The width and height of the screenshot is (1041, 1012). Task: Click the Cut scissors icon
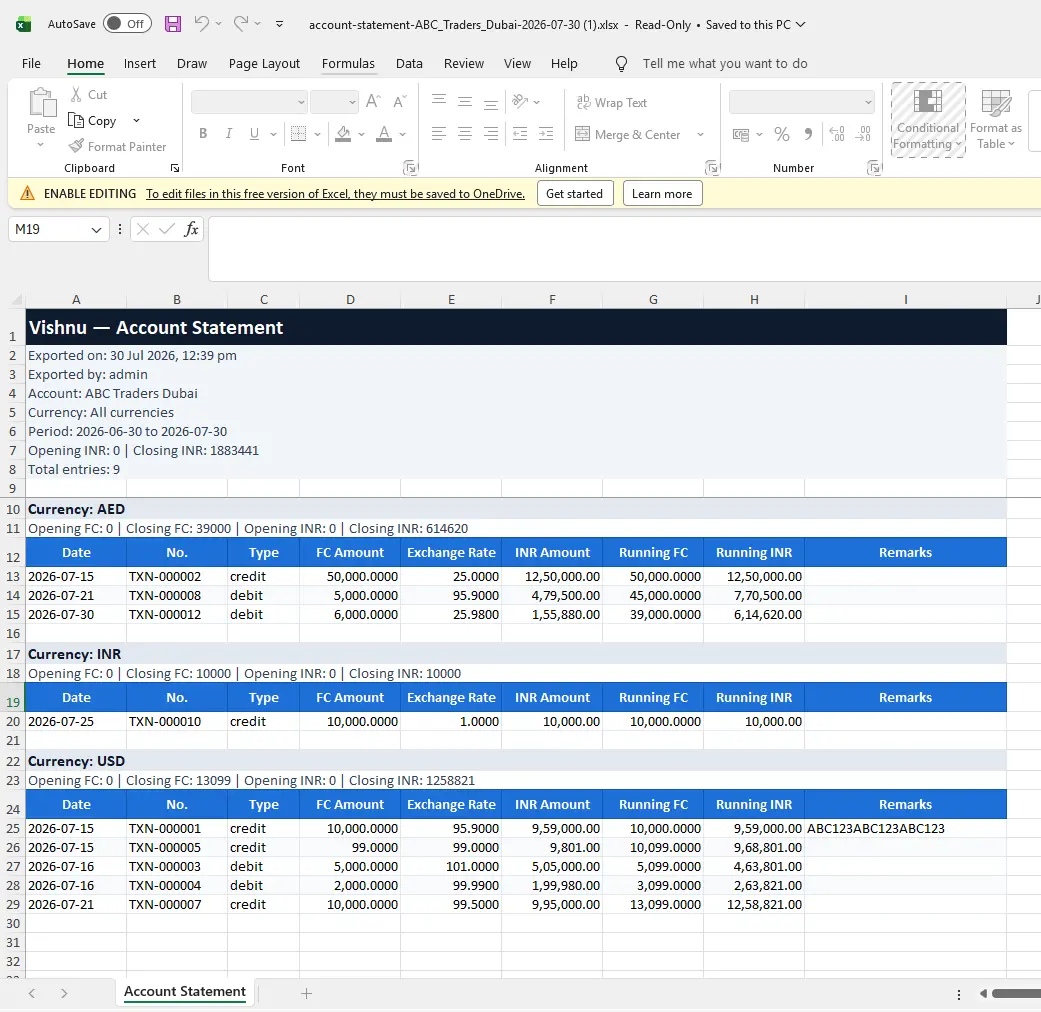pyautogui.click(x=76, y=94)
